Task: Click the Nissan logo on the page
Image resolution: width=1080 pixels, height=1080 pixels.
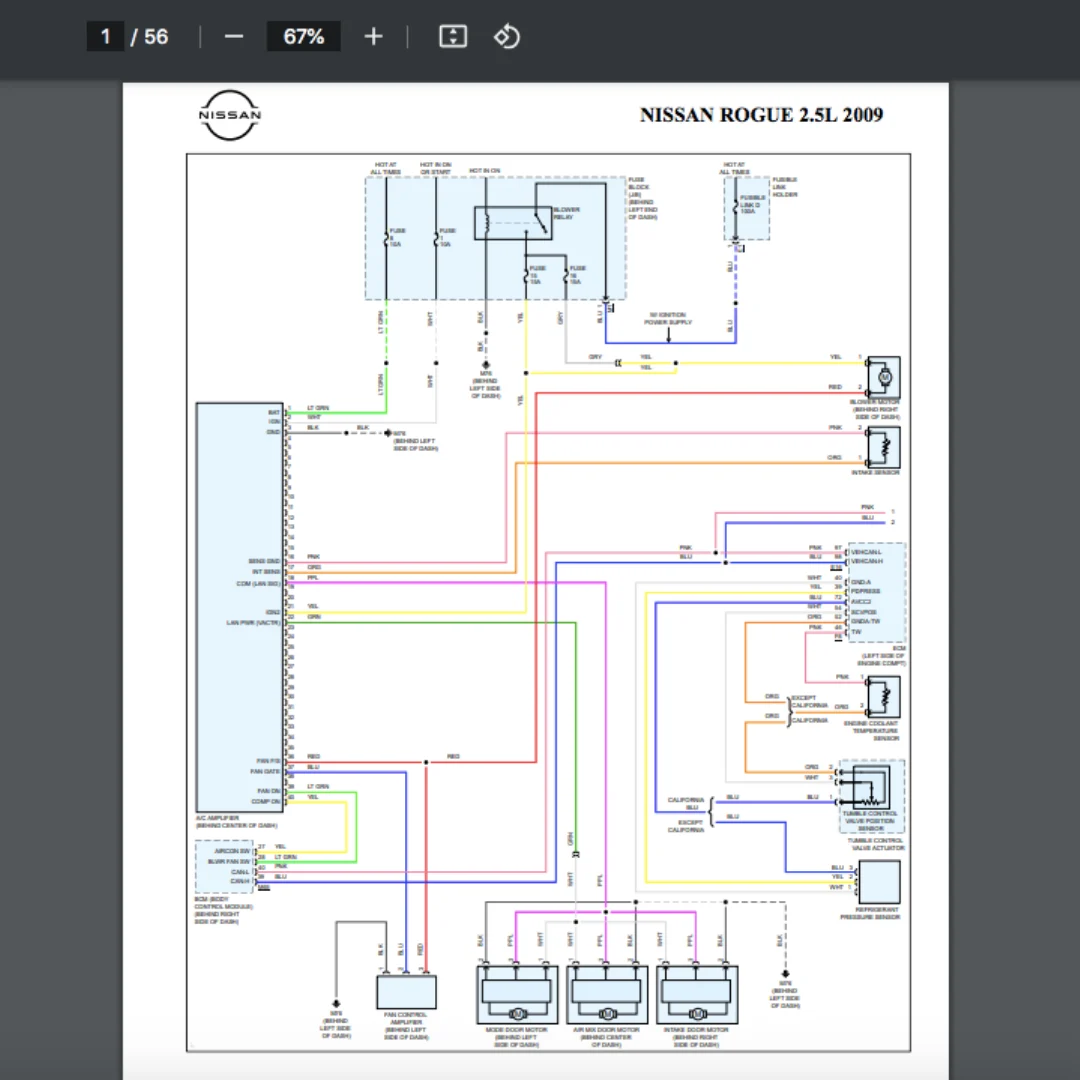Action: pyautogui.click(x=229, y=115)
